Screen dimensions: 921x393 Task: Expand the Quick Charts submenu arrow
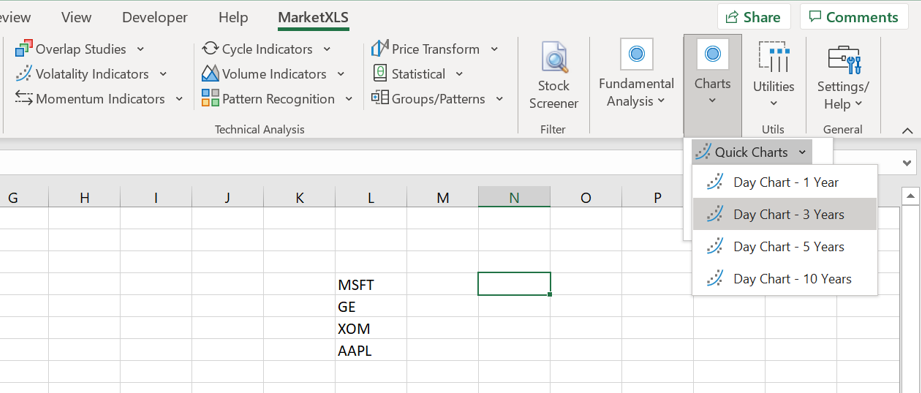(x=802, y=152)
